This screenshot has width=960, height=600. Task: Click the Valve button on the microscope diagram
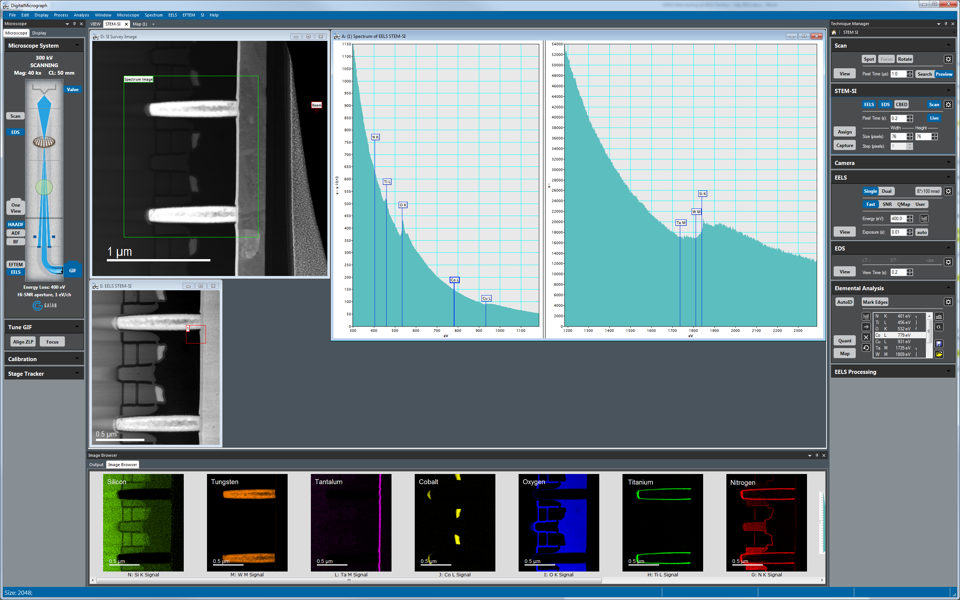pyautogui.click(x=73, y=89)
